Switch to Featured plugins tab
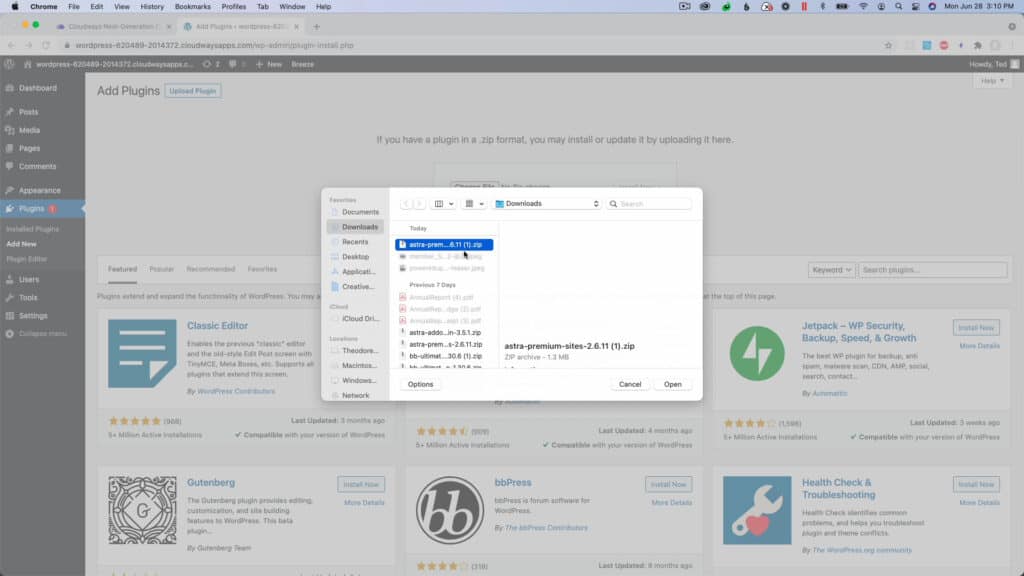This screenshot has width=1024, height=576. coord(122,269)
